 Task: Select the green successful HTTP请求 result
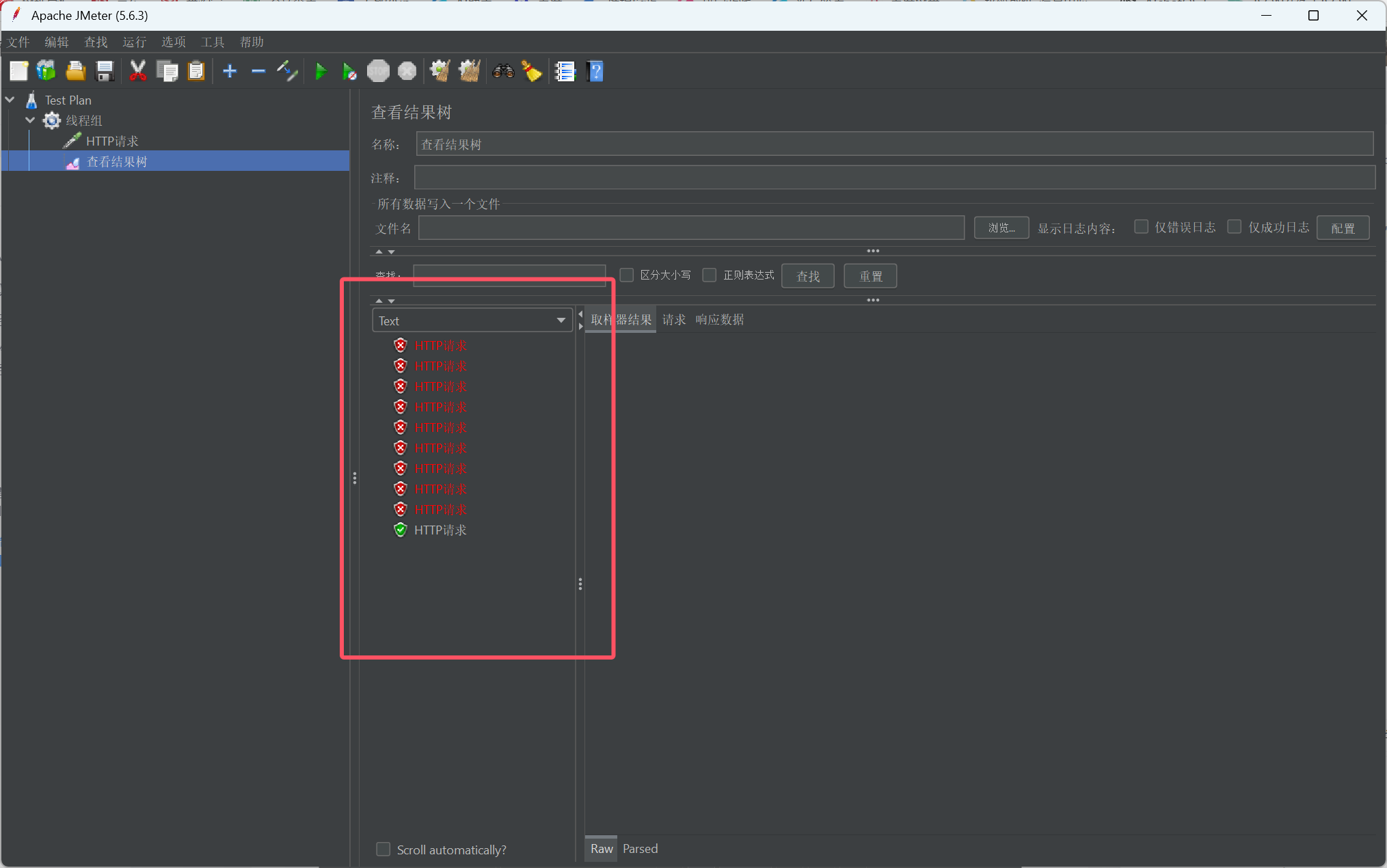coord(440,530)
